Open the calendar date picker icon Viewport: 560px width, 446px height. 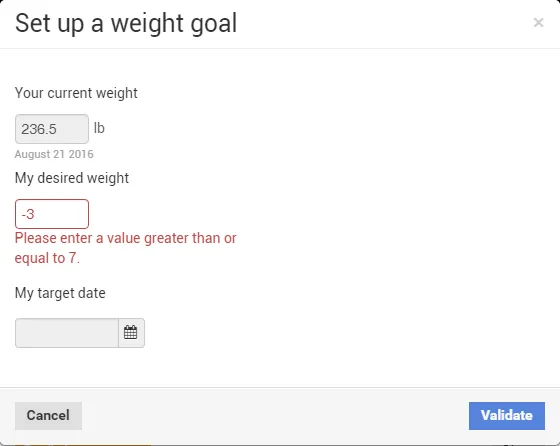pos(131,333)
